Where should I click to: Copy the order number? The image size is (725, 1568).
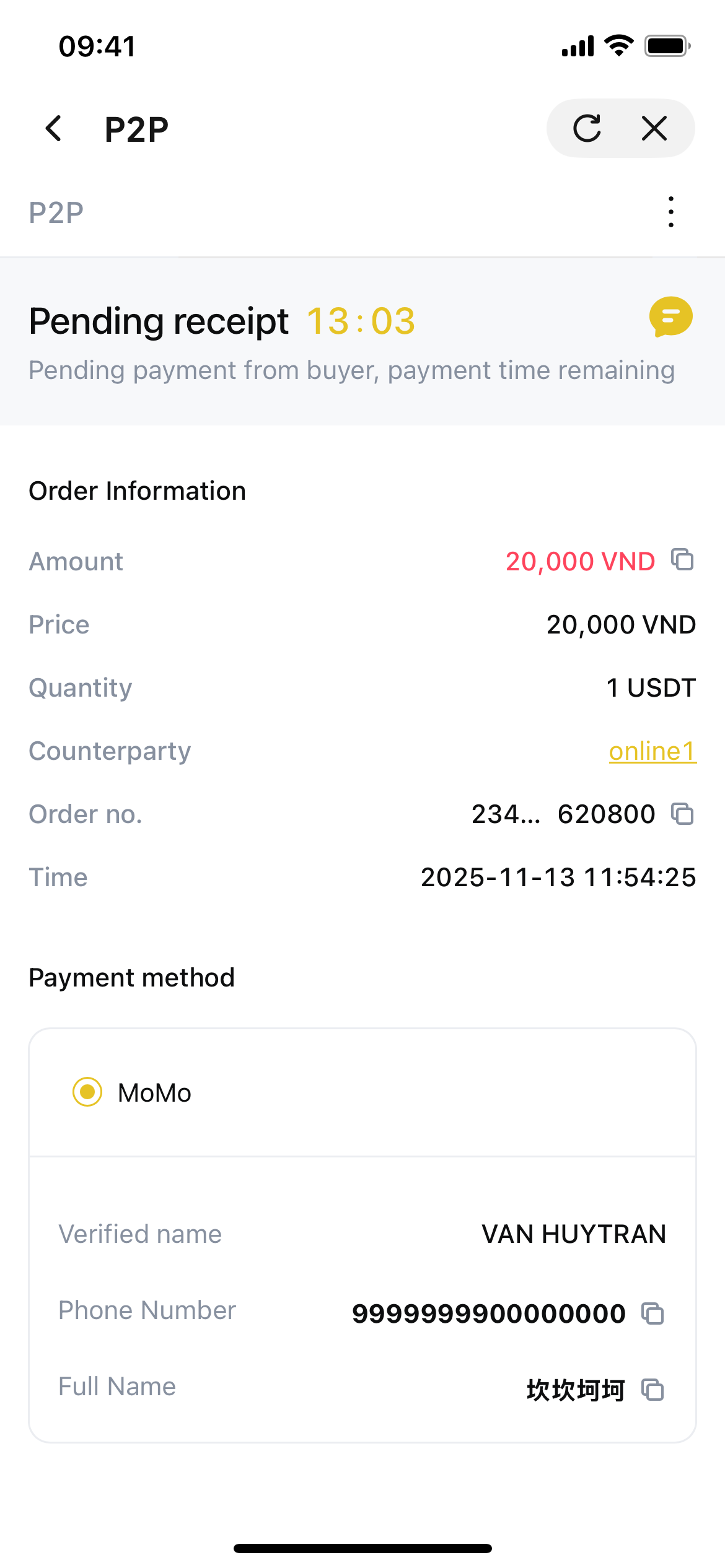683,814
